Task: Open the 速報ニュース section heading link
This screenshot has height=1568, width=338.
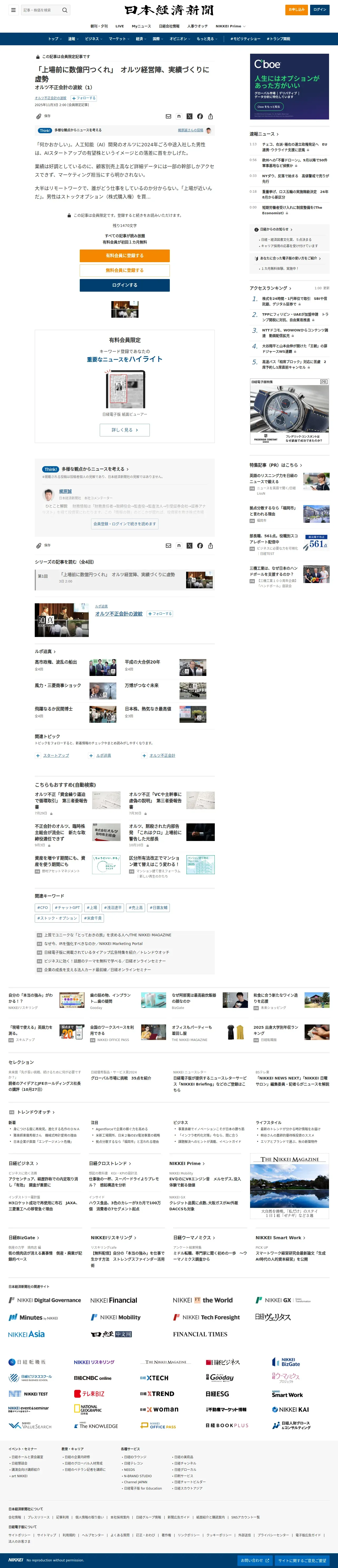Action: [264, 134]
